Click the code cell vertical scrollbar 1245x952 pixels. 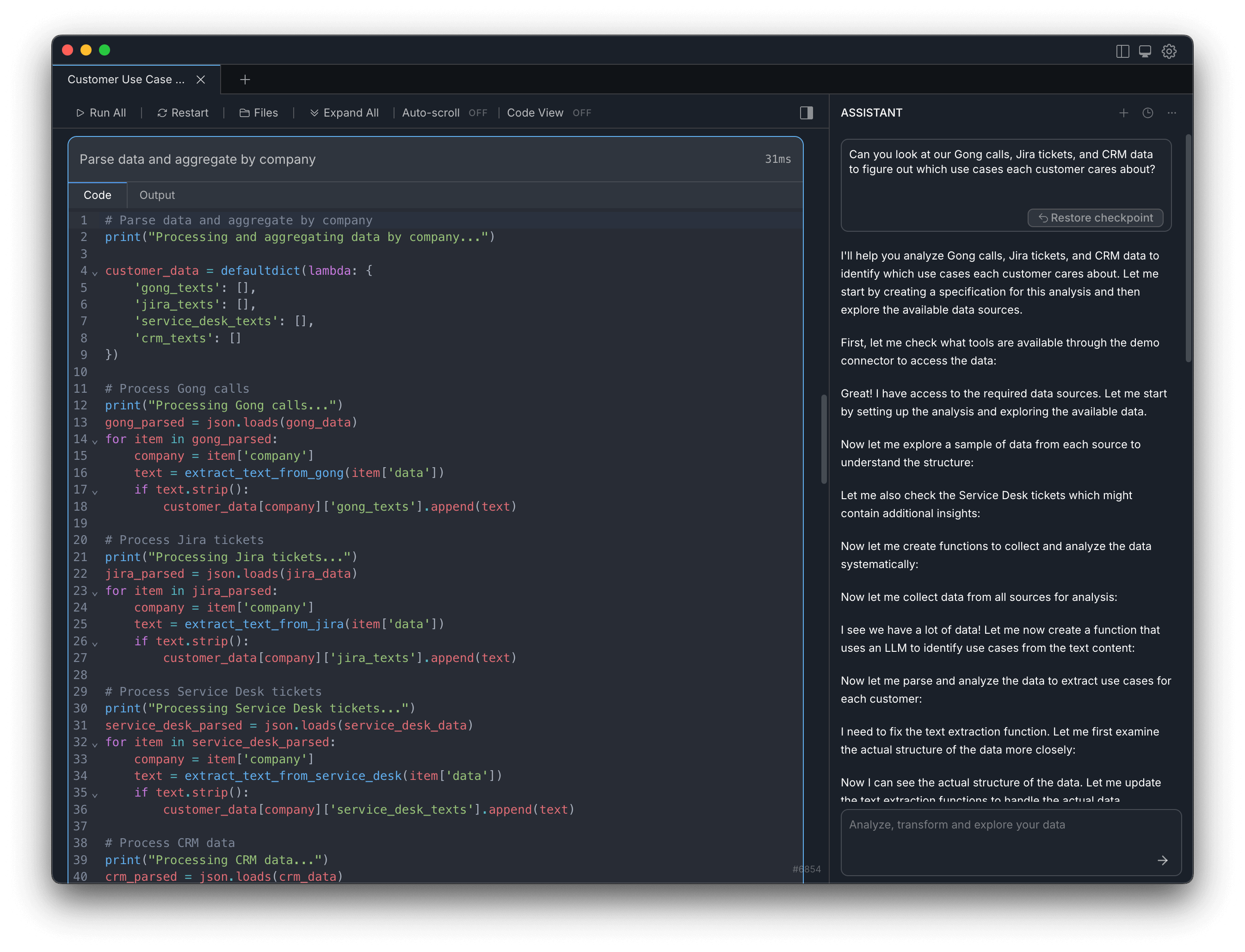point(824,439)
